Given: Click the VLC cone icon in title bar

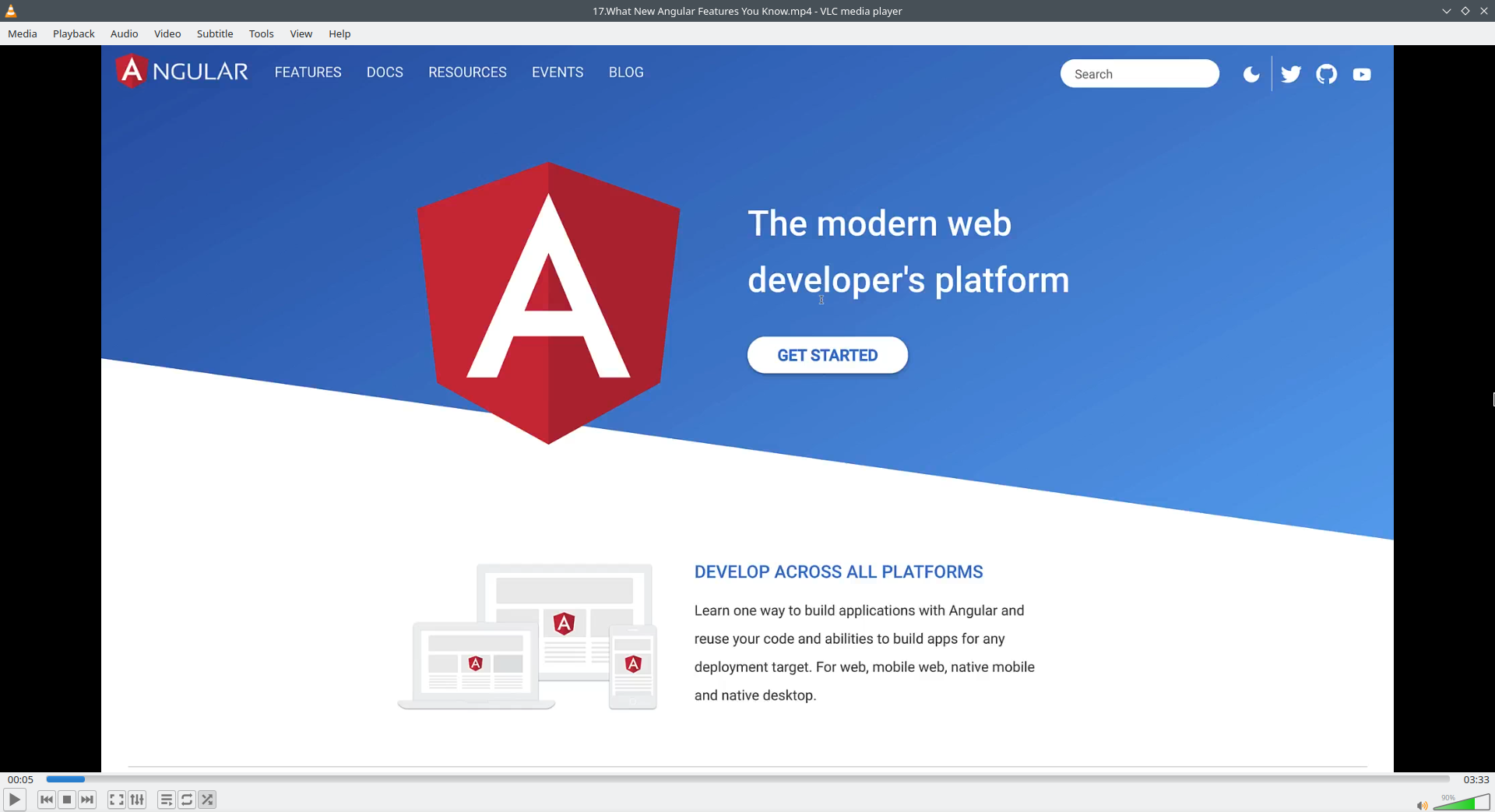Looking at the screenshot, I should point(11,11).
